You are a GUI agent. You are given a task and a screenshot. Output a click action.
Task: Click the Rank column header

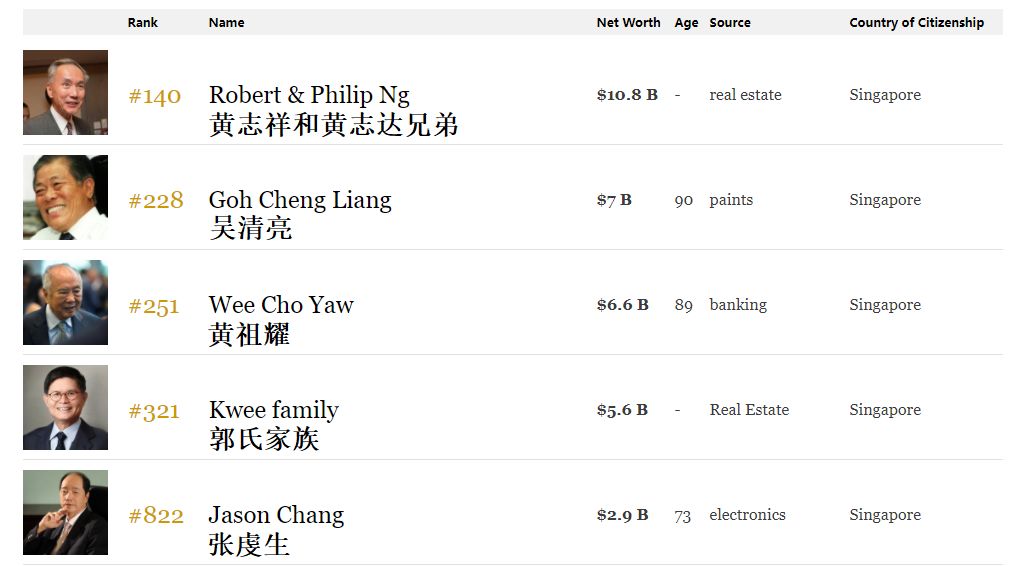click(x=143, y=23)
